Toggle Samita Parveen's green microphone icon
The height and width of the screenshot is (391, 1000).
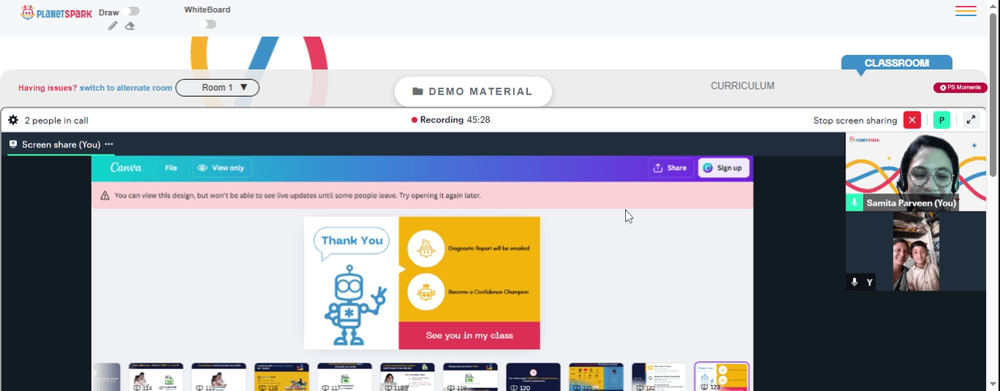click(x=855, y=203)
